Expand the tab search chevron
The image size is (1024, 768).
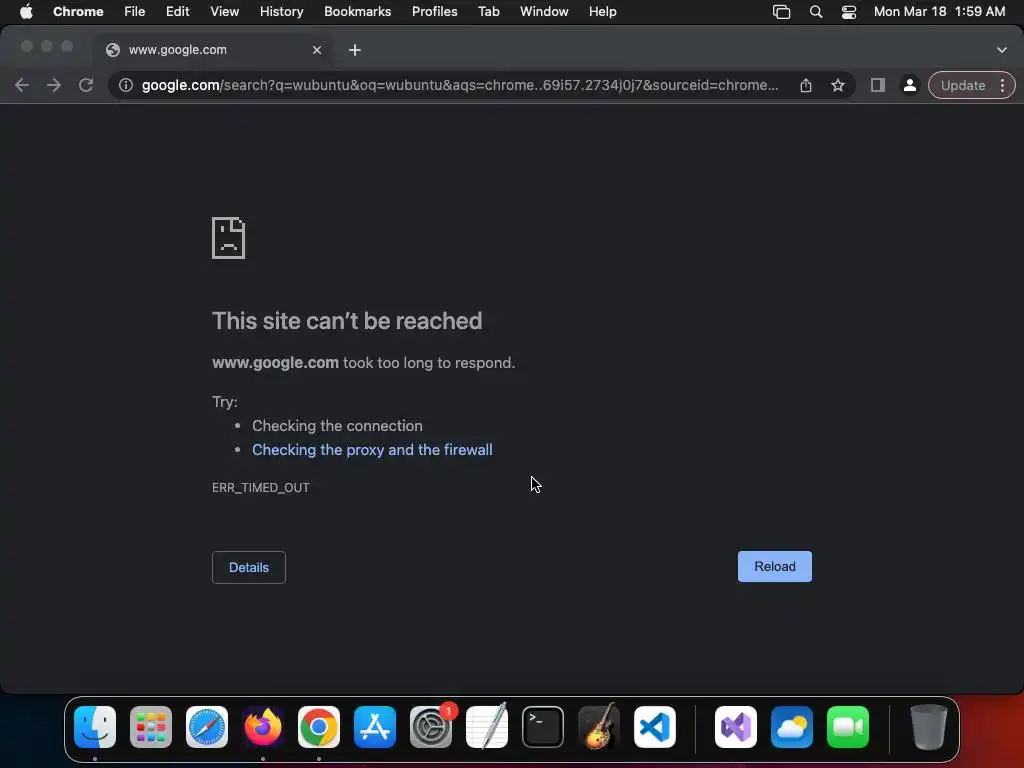[x=1002, y=50]
